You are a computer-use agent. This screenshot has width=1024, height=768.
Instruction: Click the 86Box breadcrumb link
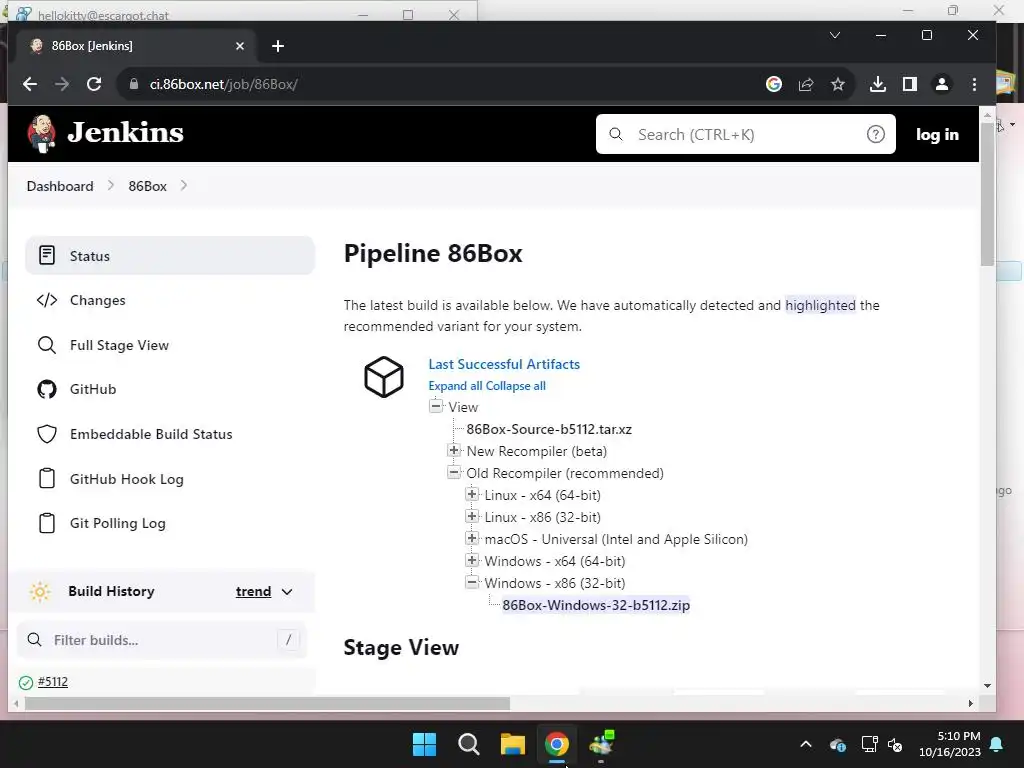[x=148, y=186]
